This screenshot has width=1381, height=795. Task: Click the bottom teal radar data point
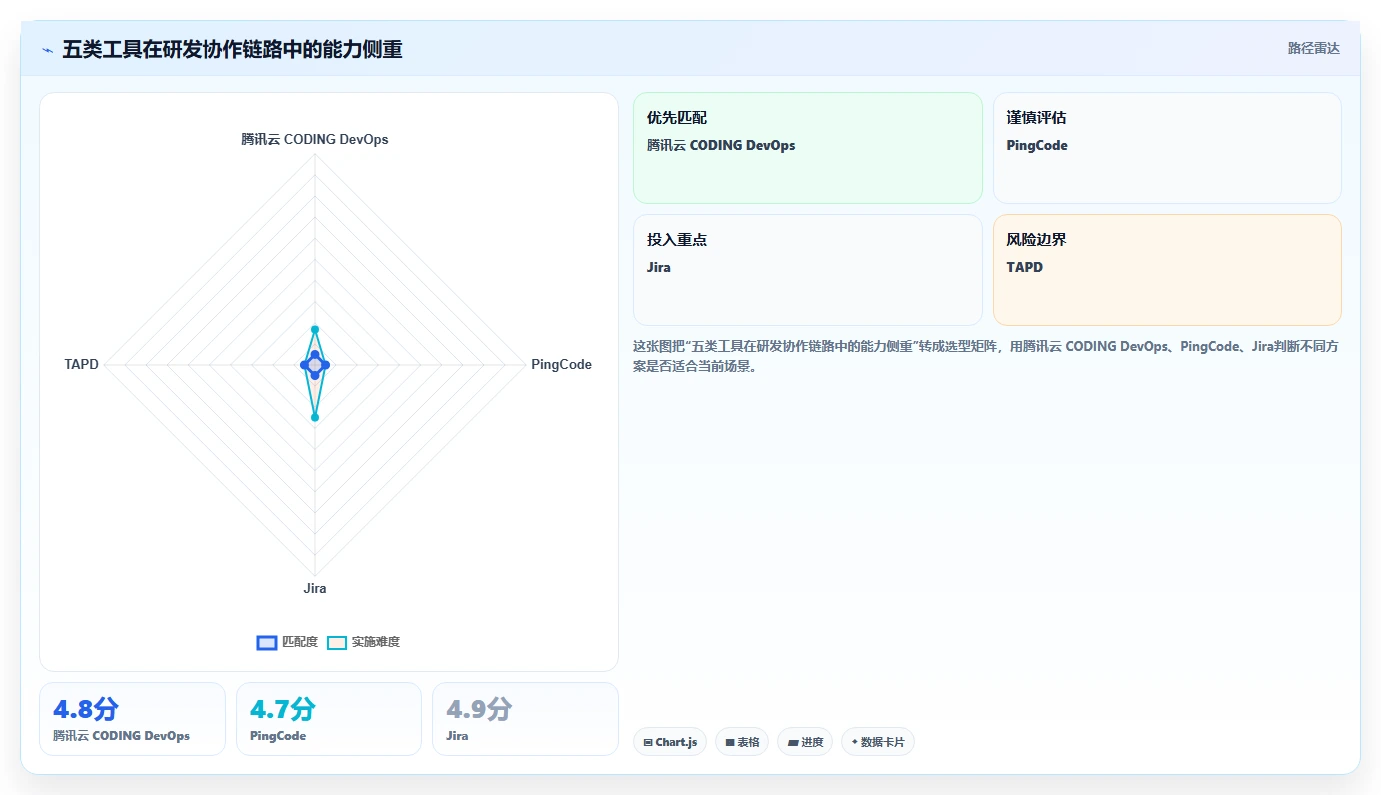pyautogui.click(x=315, y=418)
